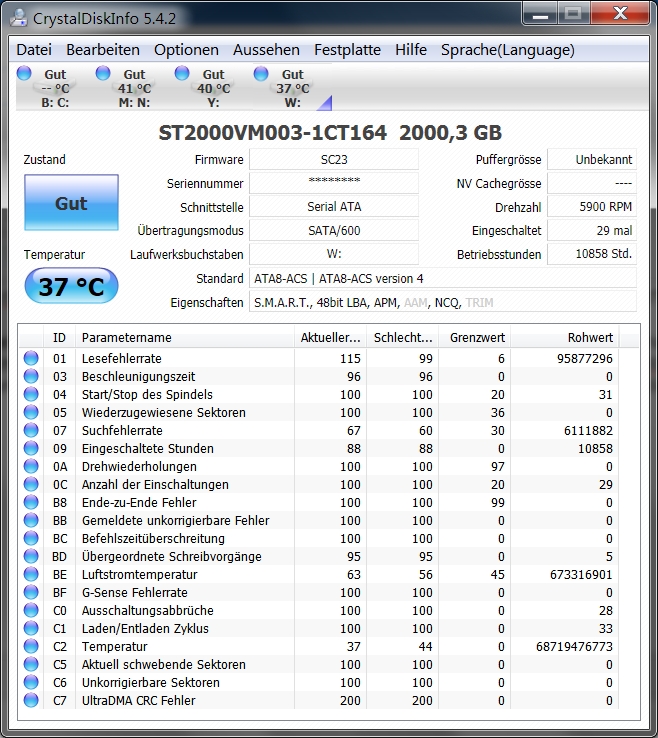Open the Aussehen menu
The image size is (658, 738).
tap(266, 50)
